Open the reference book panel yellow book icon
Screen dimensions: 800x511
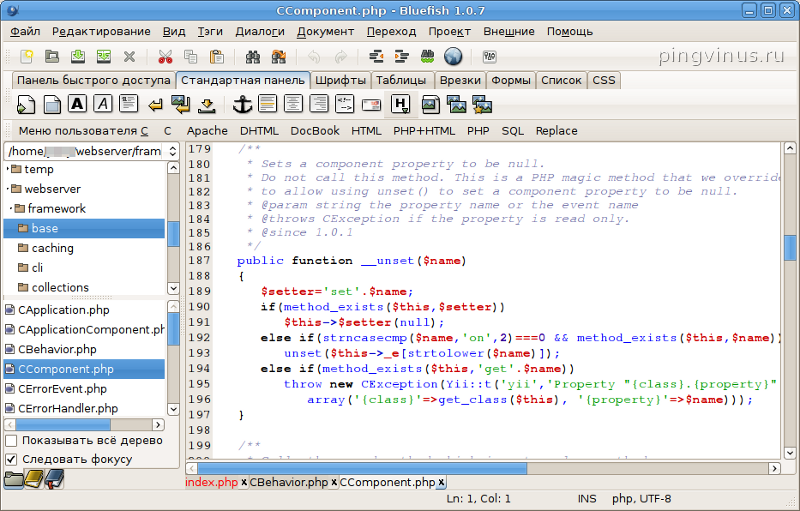click(x=34, y=479)
